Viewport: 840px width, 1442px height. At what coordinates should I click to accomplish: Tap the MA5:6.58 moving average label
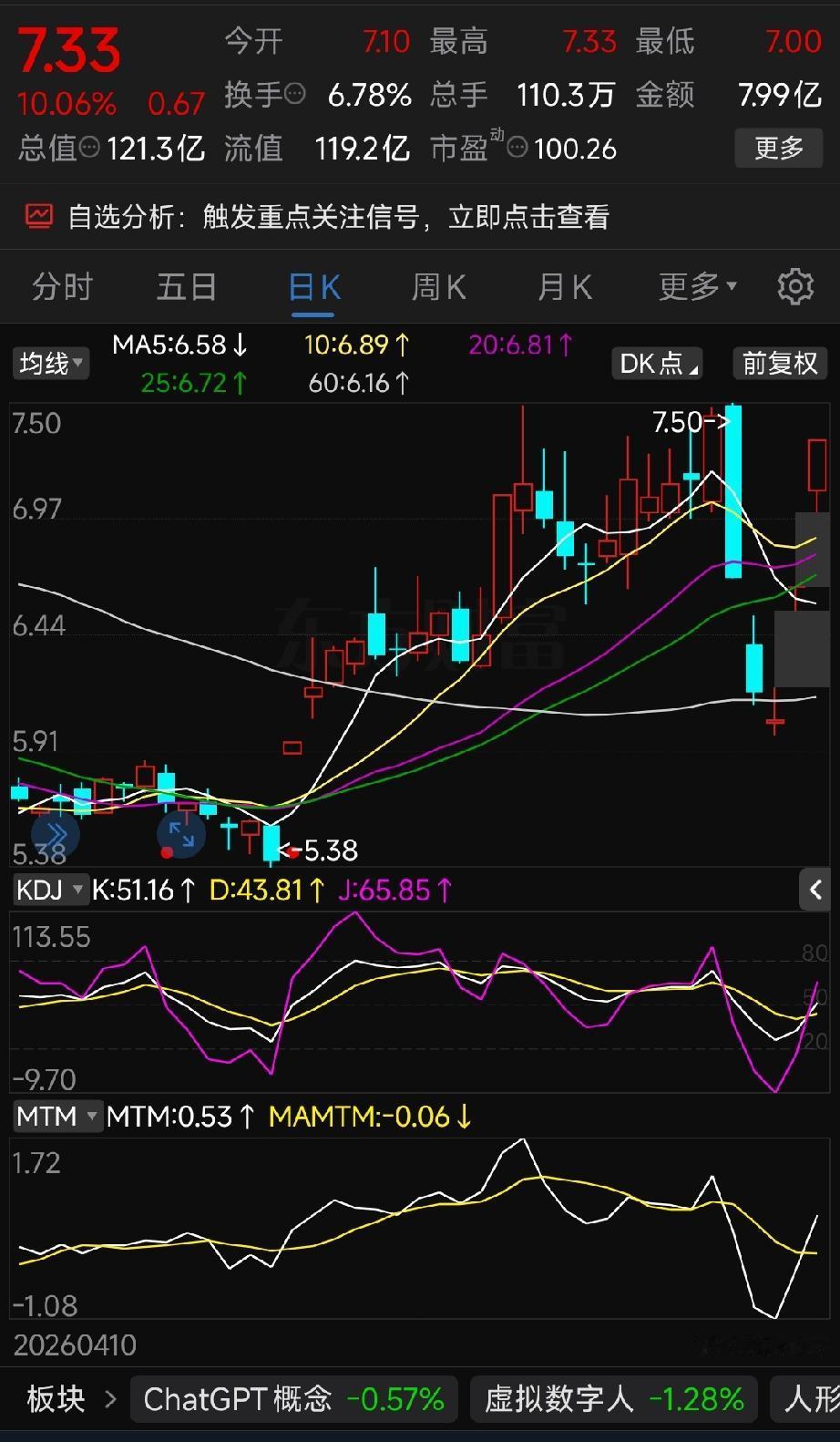180,345
